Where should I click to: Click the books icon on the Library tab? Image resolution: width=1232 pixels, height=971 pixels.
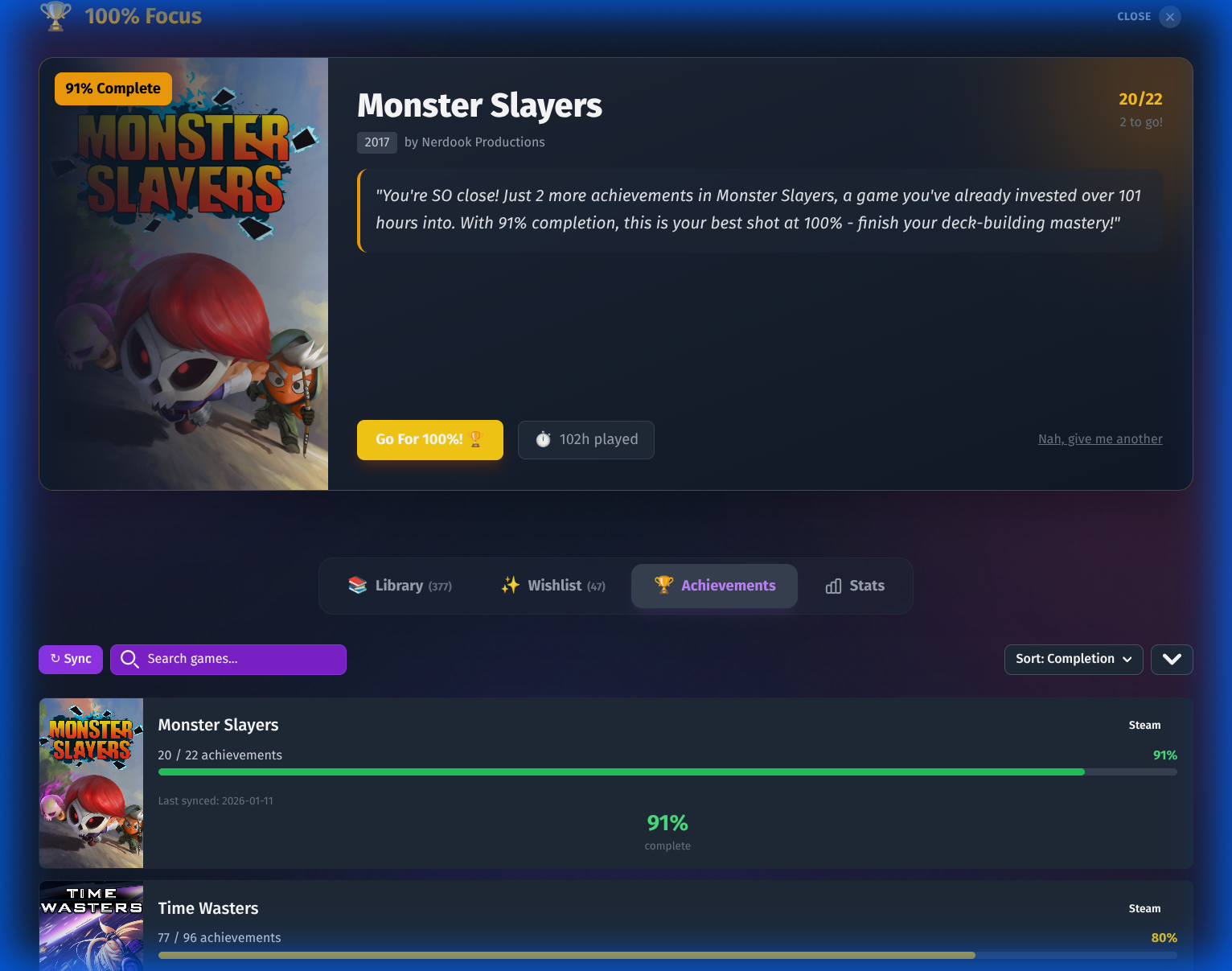(x=357, y=586)
